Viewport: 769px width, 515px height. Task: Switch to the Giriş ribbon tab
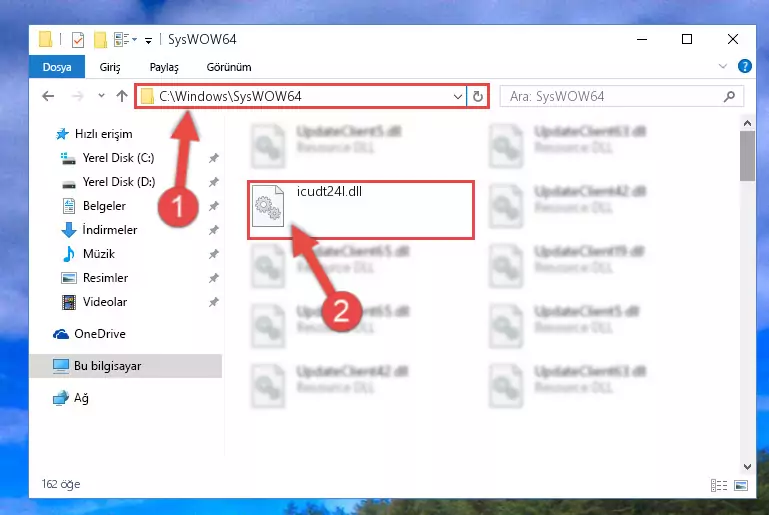coord(110,67)
